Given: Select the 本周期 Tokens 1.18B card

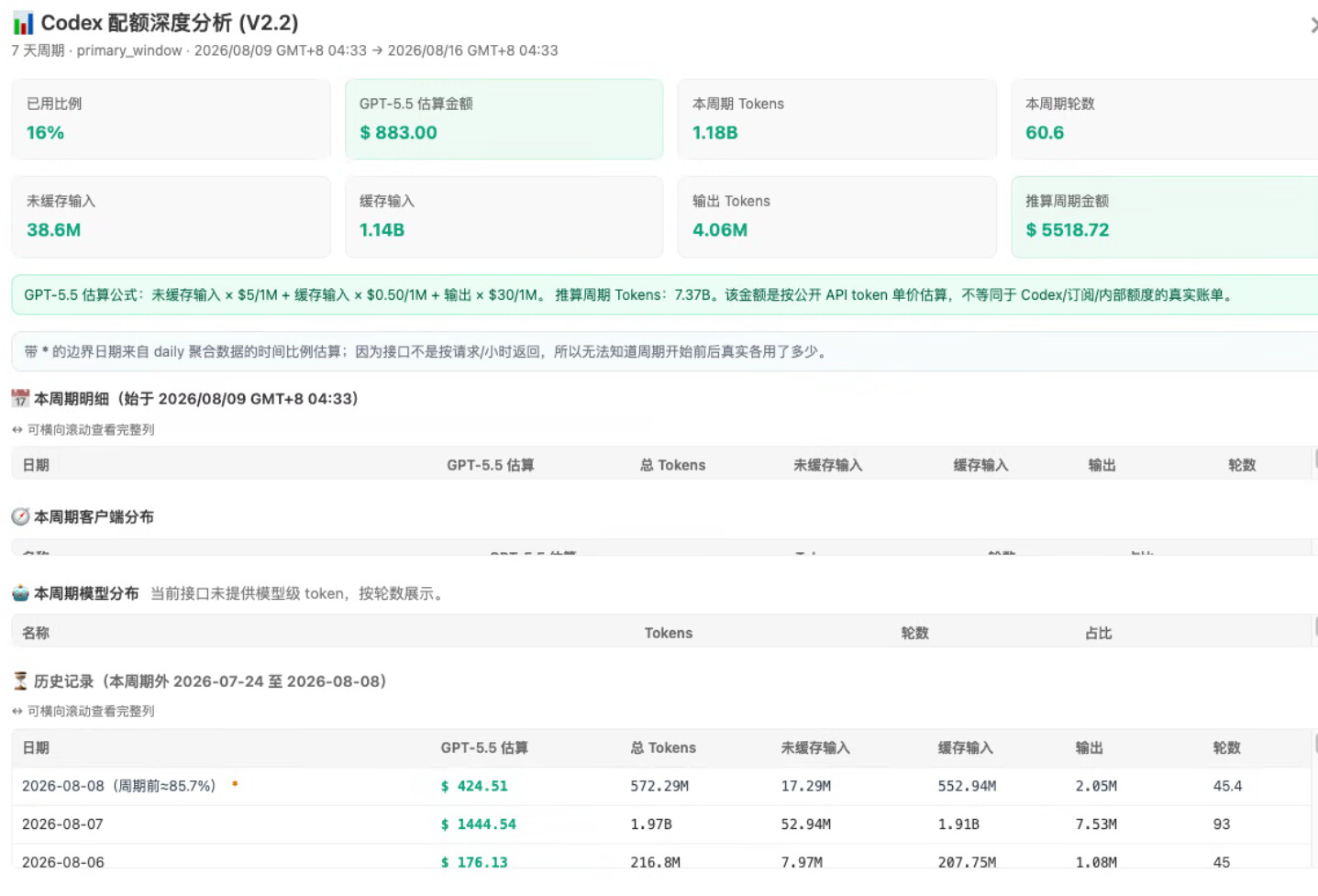Looking at the screenshot, I should pos(836,119).
